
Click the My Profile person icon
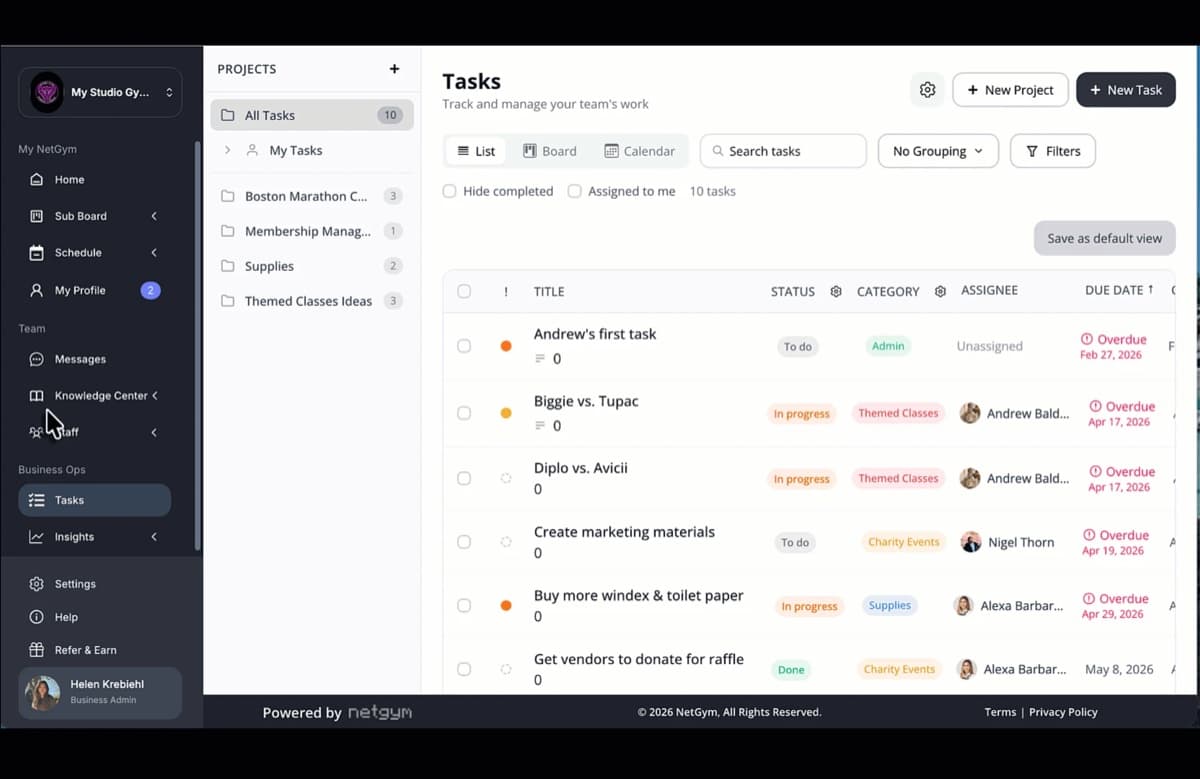tap(37, 290)
